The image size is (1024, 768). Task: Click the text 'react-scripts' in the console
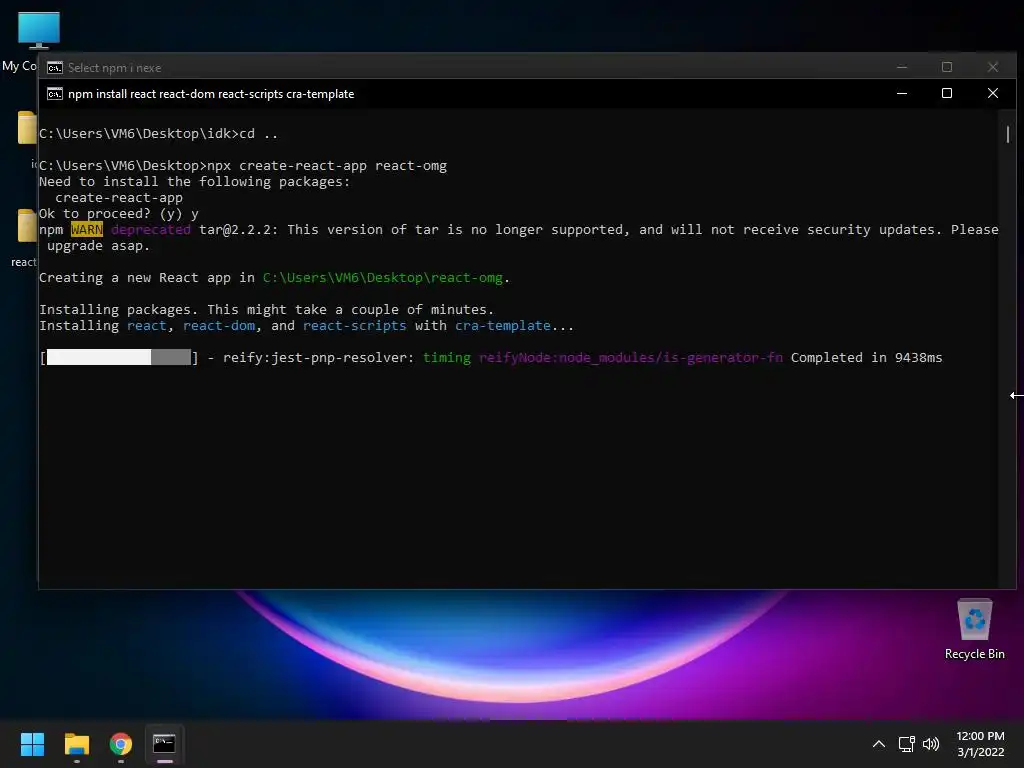[355, 325]
